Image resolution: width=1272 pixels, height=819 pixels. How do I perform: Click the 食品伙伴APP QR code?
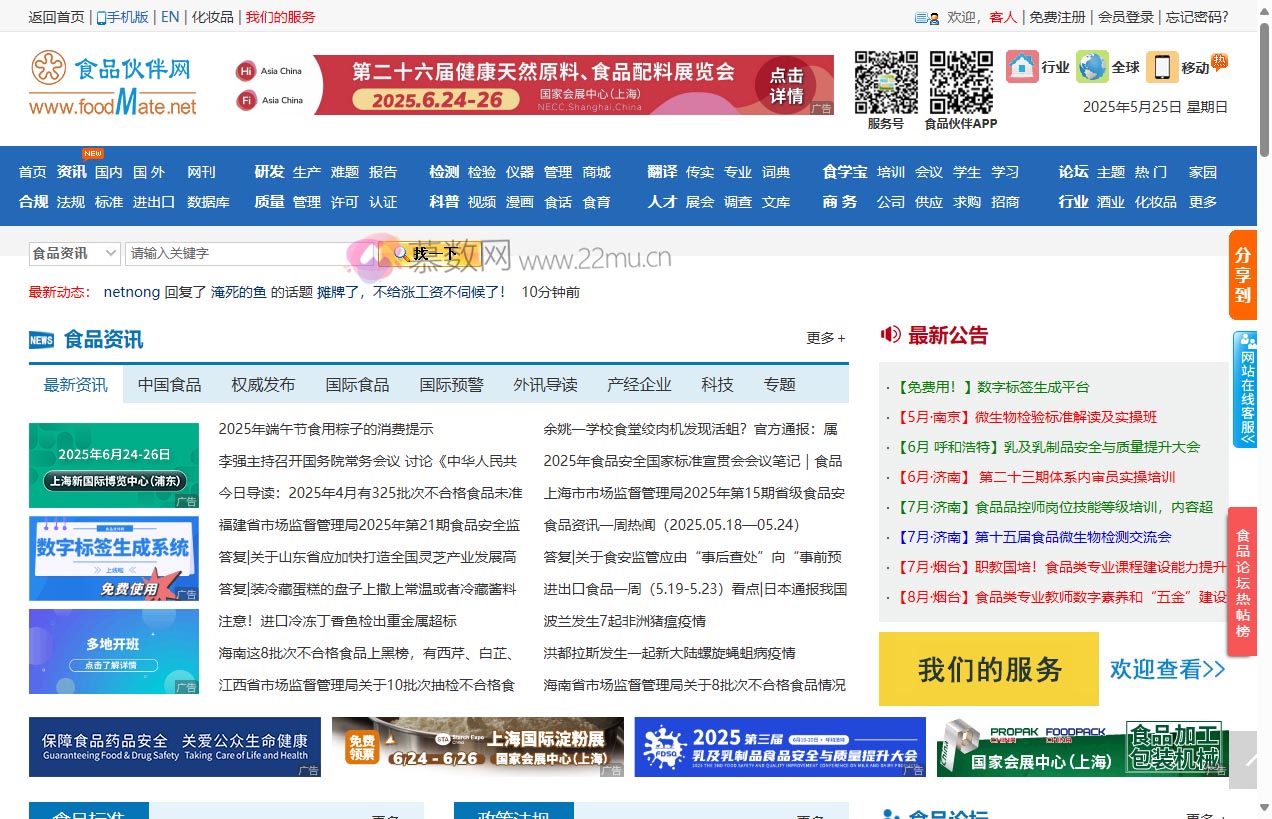959,82
